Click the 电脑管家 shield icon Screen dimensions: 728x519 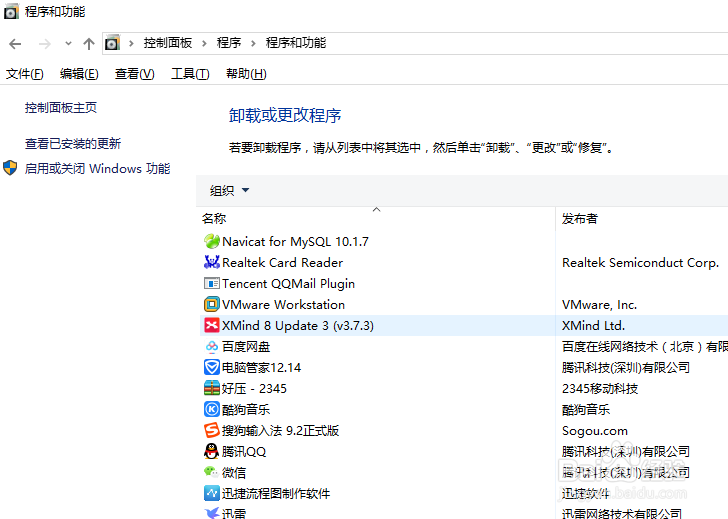[212, 367]
